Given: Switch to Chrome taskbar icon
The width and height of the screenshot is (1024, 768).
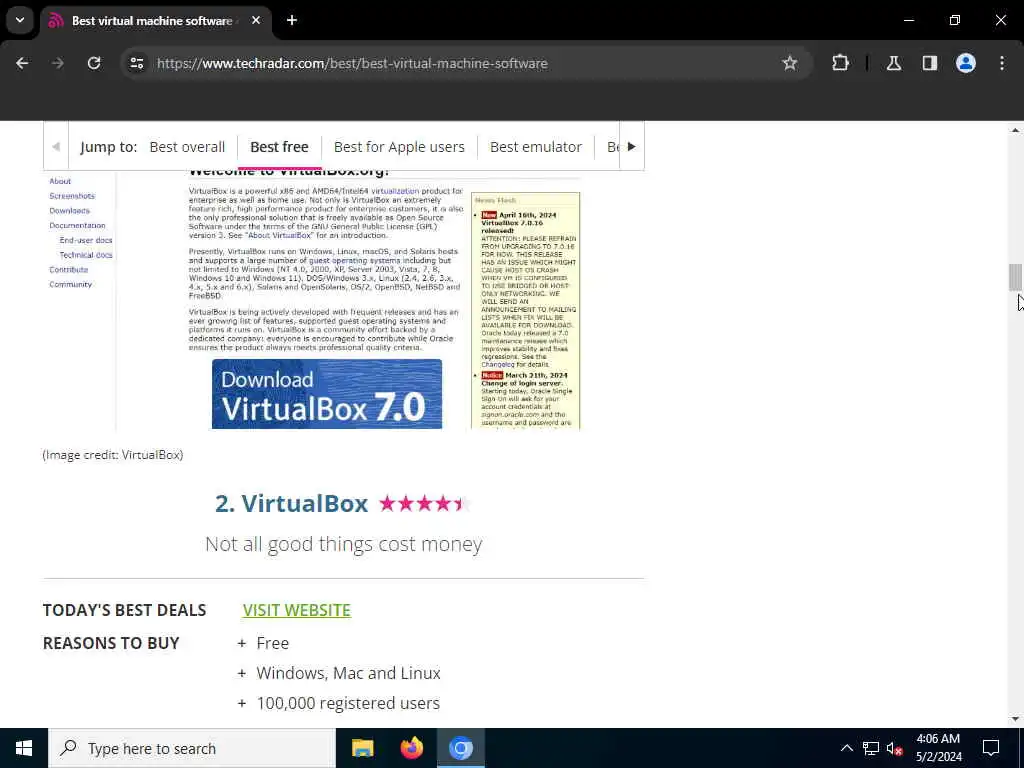Looking at the screenshot, I should click(460, 748).
